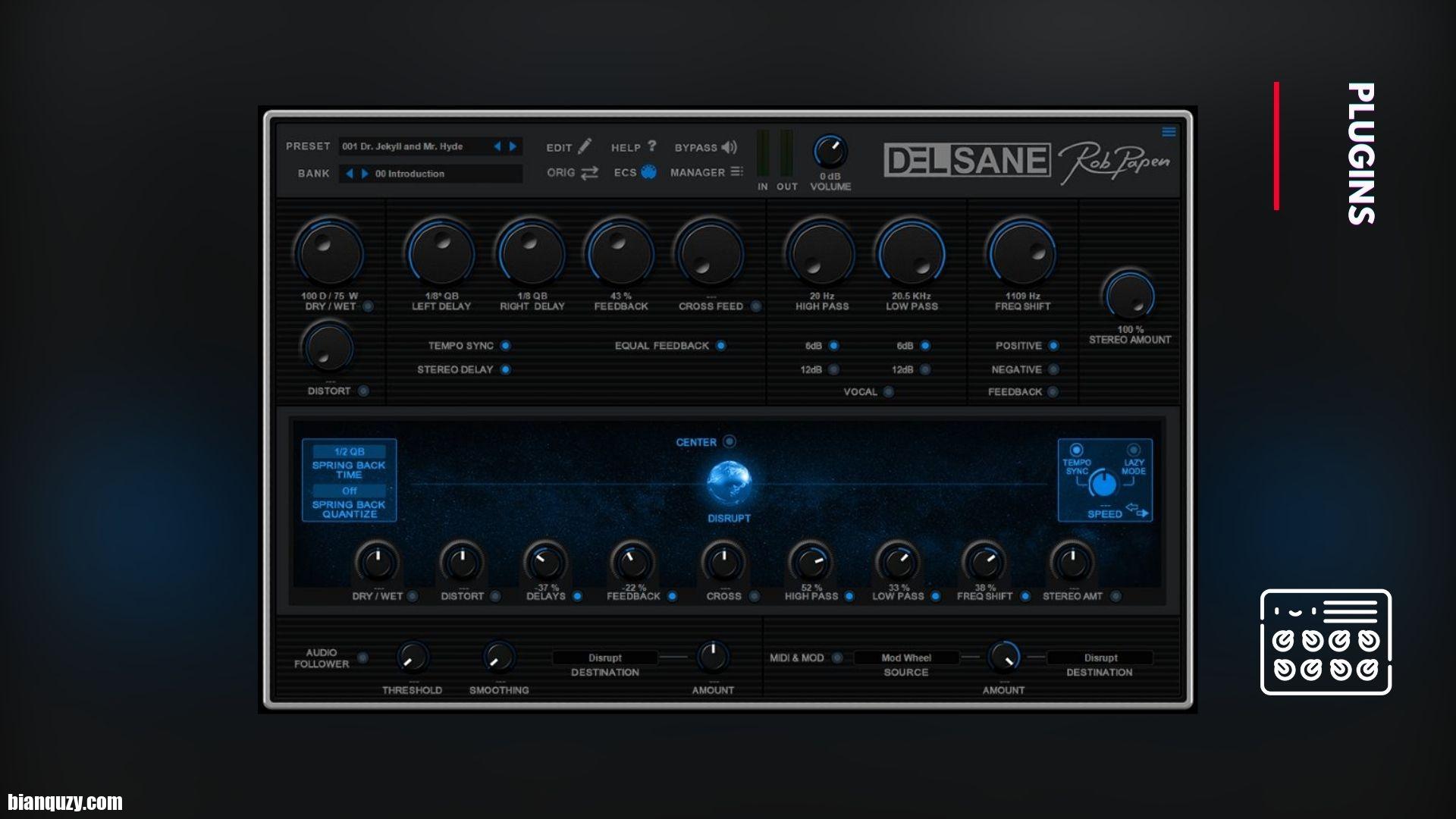Image resolution: width=1456 pixels, height=819 pixels.
Task: Toggle Stereo Delay option
Action: [506, 369]
